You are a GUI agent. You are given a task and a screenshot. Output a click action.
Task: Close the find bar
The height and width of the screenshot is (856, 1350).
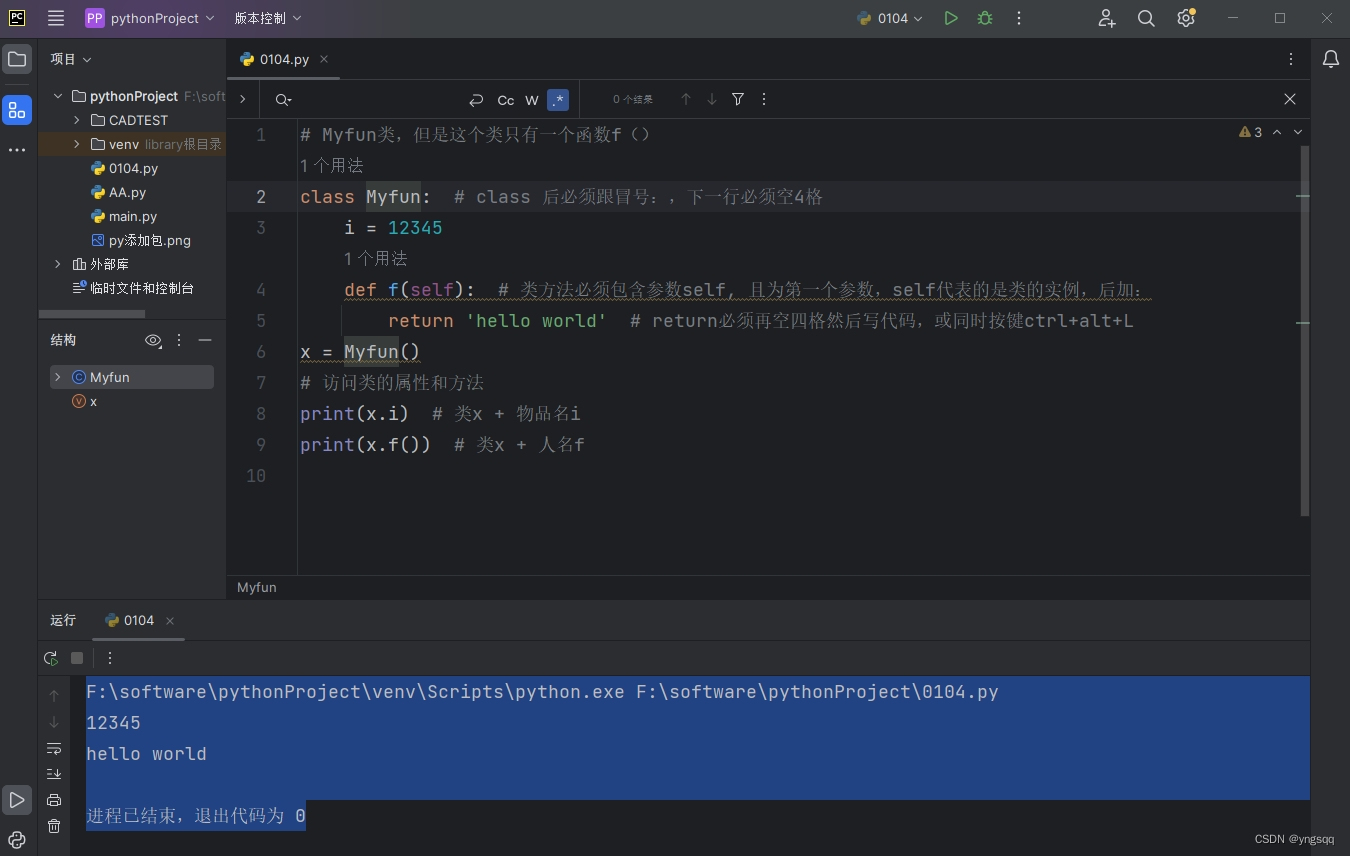pos(1290,99)
